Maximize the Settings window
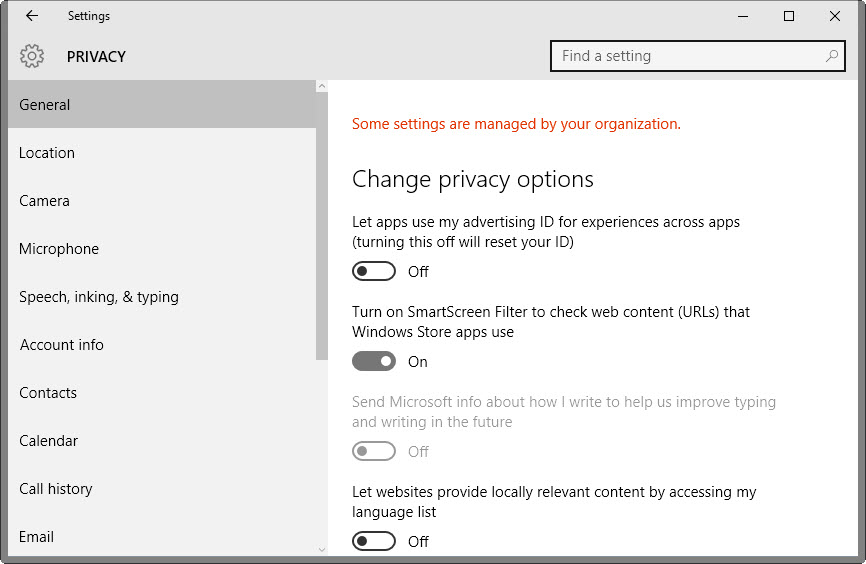The height and width of the screenshot is (564, 866). [789, 16]
